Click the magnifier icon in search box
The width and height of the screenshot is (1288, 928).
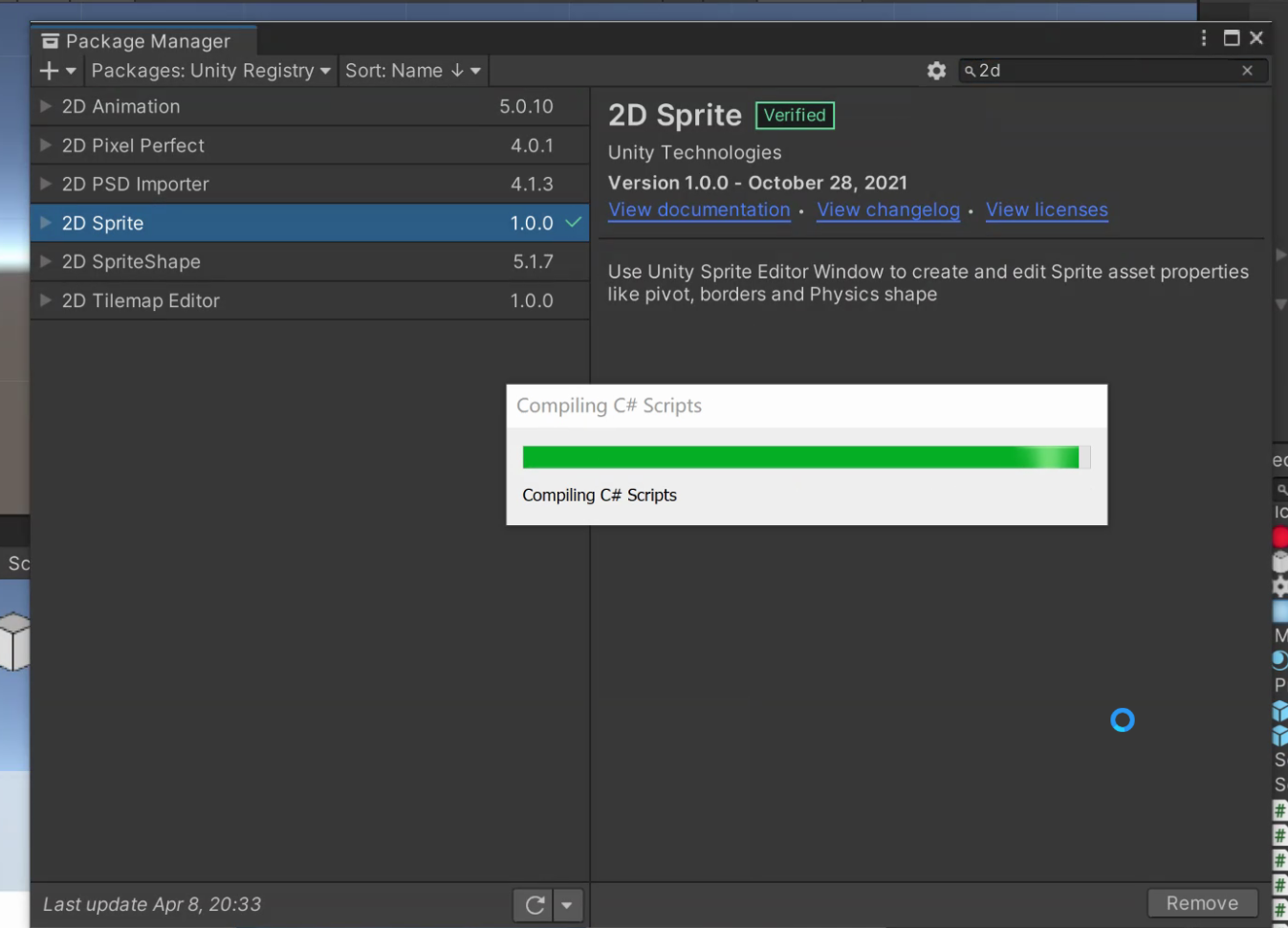pyautogui.click(x=970, y=71)
